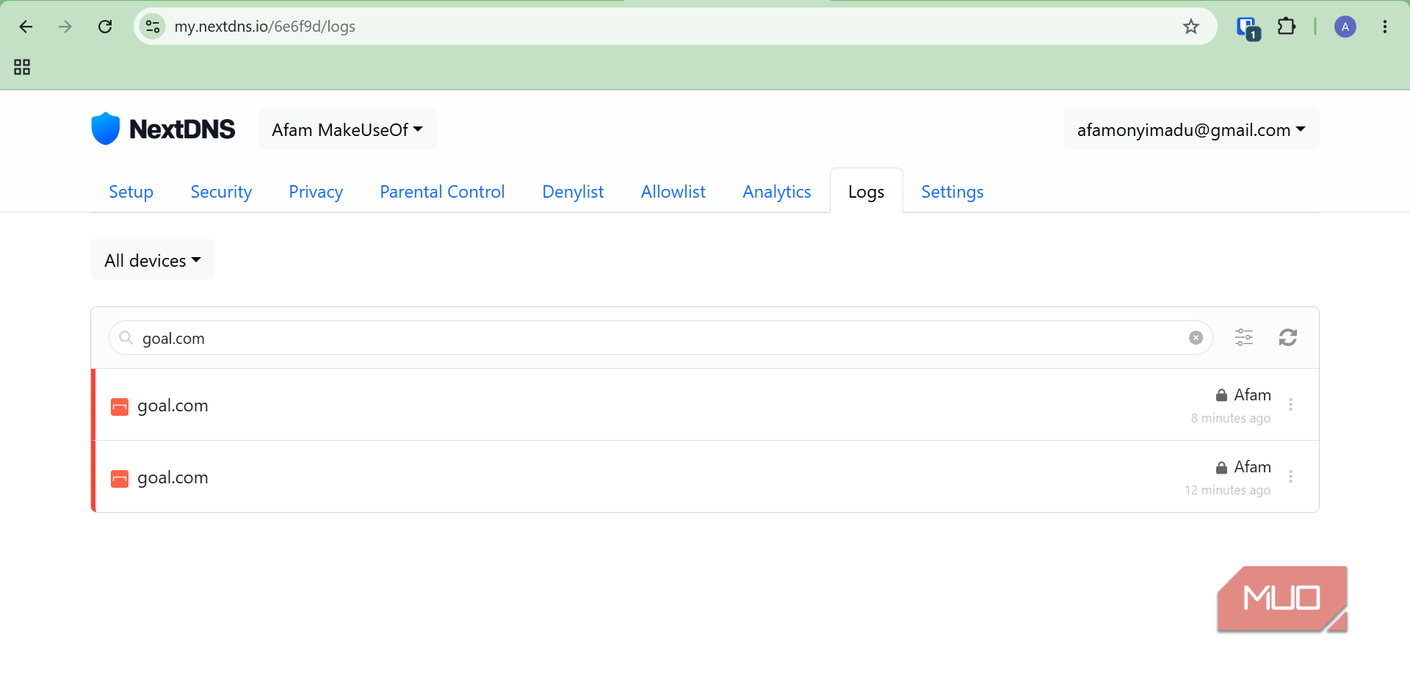Open the Bitwarden extension icon
Image resolution: width=1410 pixels, height=695 pixels.
[x=1247, y=28]
